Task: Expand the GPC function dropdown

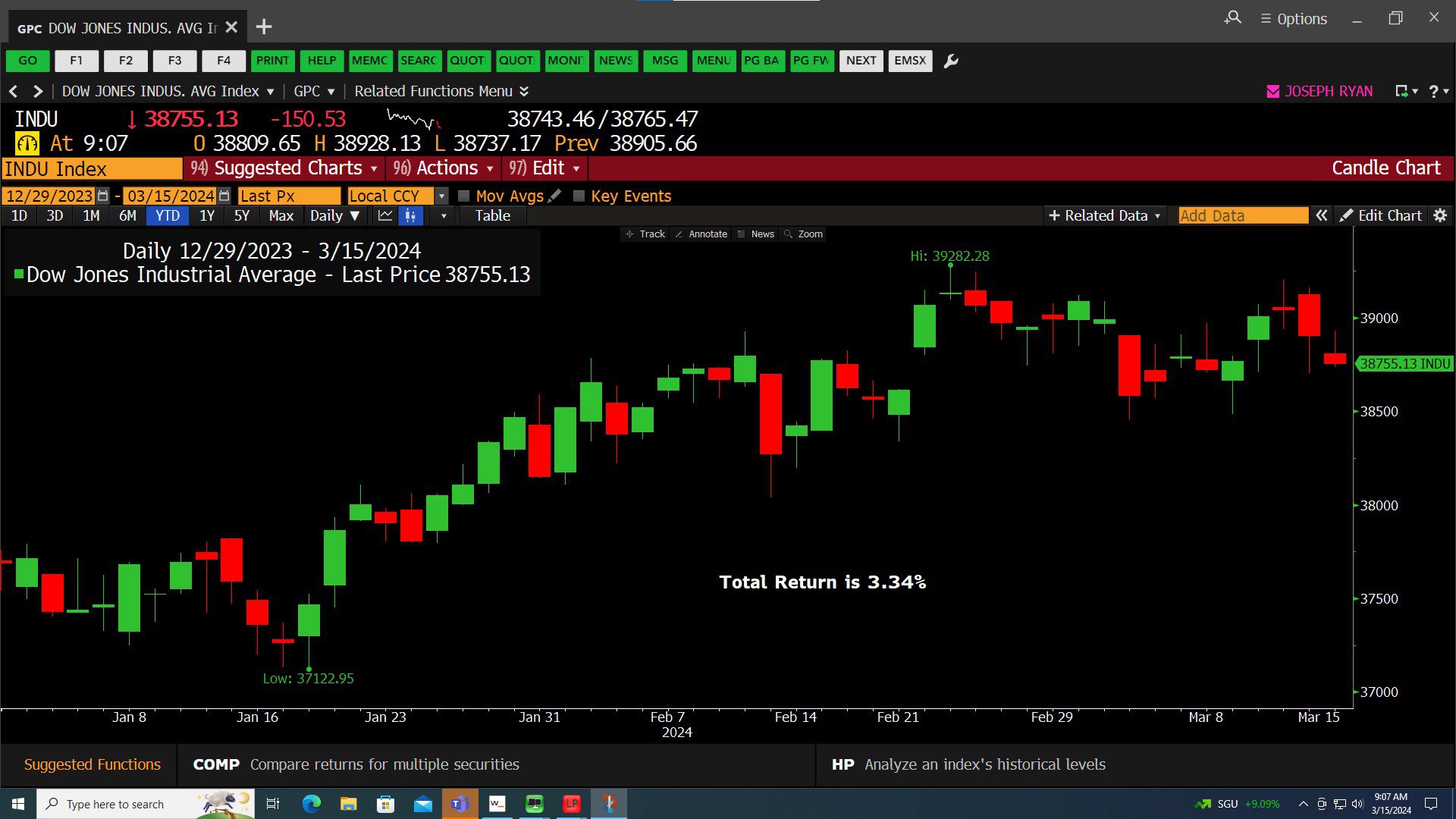Action: 331,92
